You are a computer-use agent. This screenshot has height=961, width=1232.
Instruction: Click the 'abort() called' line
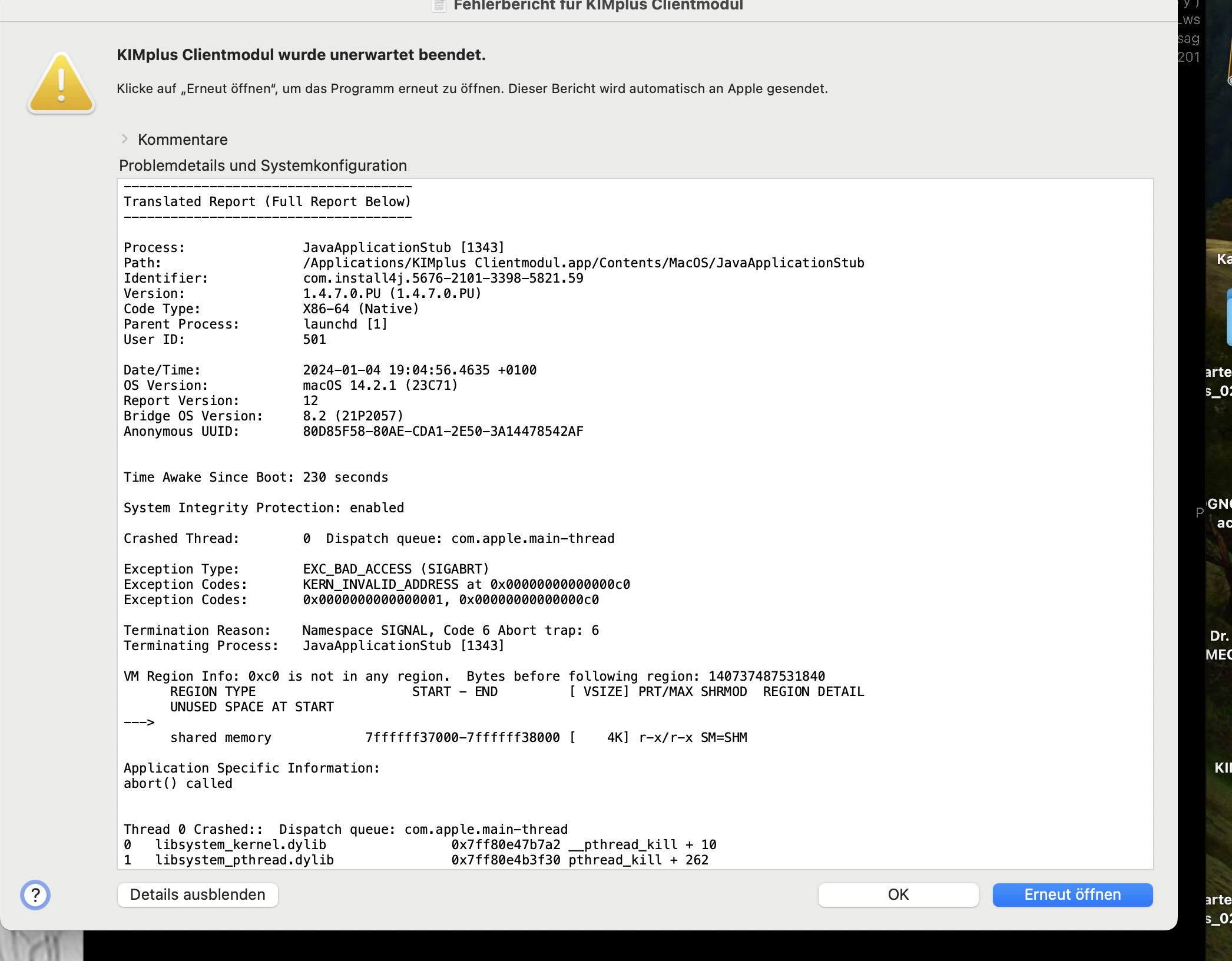[178, 783]
